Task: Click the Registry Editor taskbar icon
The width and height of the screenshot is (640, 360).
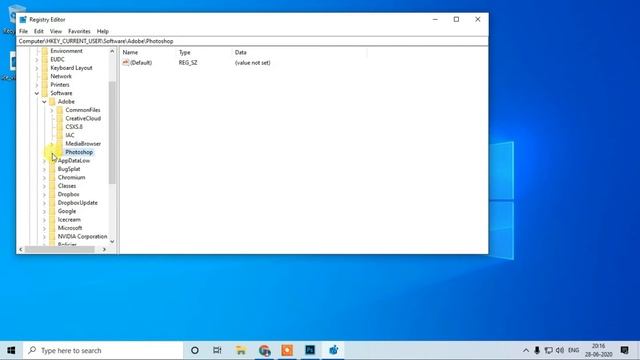Action: pyautogui.click(x=333, y=350)
